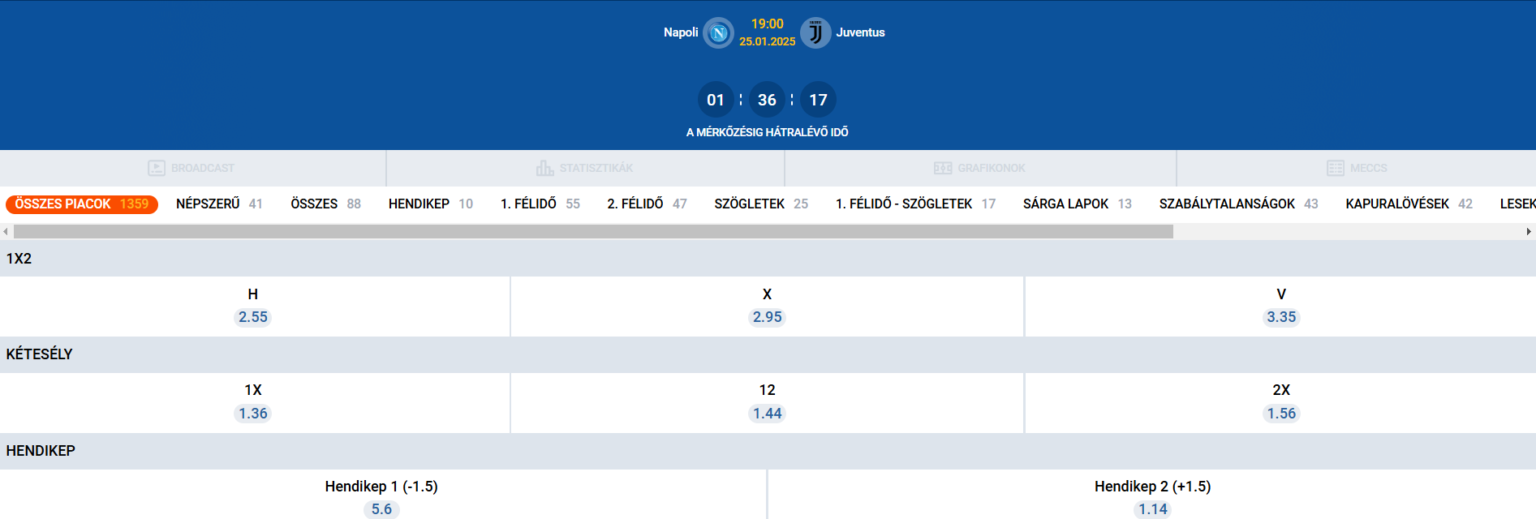Screen dimensions: 1536x519
Task: Click the Juventus team crest
Action: pos(816,33)
